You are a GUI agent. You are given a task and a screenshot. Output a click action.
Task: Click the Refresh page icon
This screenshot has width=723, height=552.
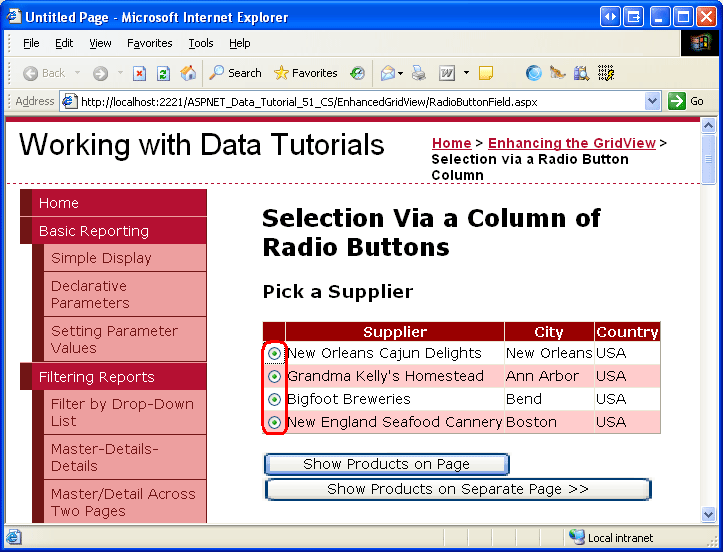click(164, 73)
